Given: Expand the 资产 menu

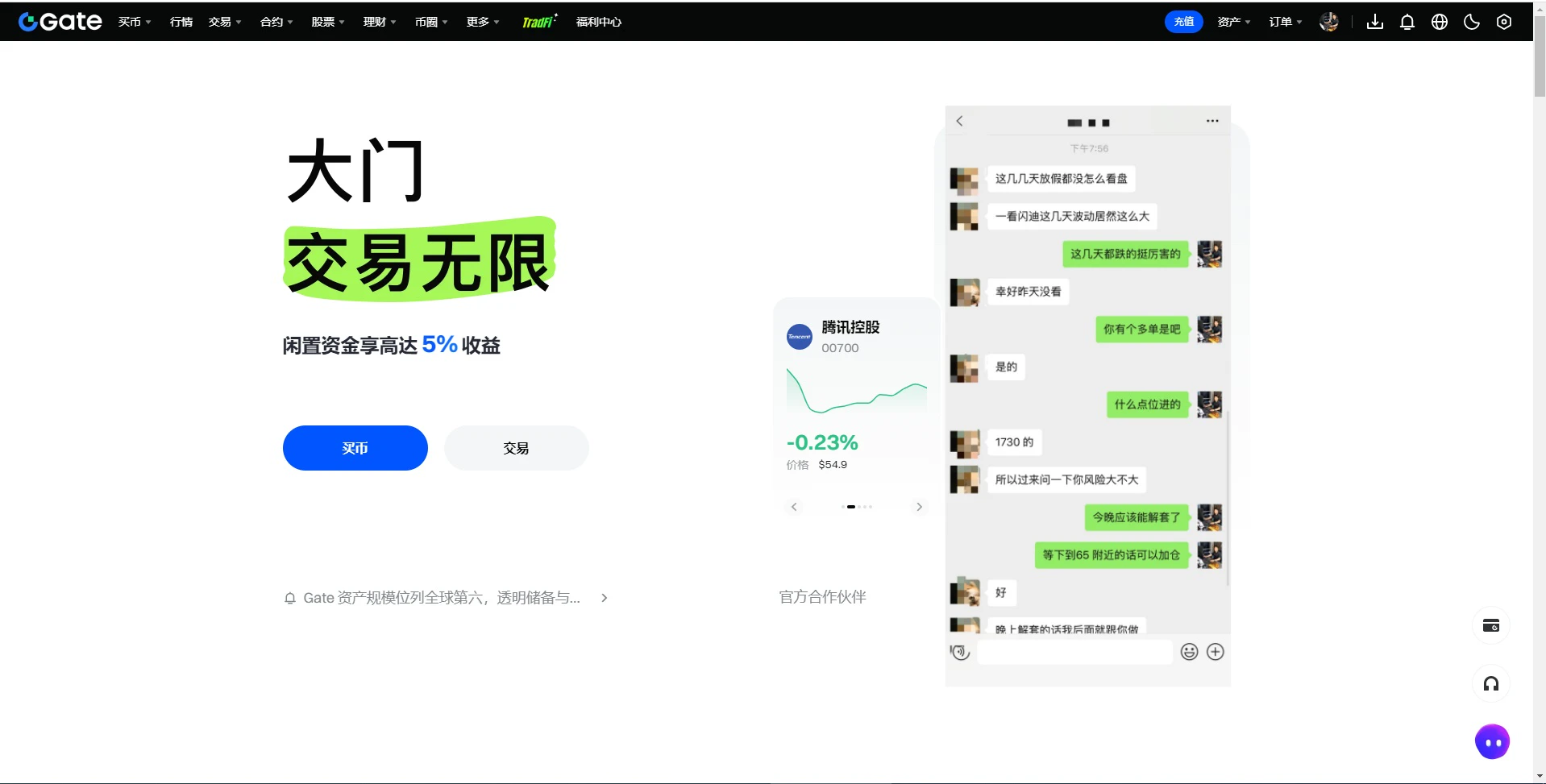Looking at the screenshot, I should (1233, 22).
